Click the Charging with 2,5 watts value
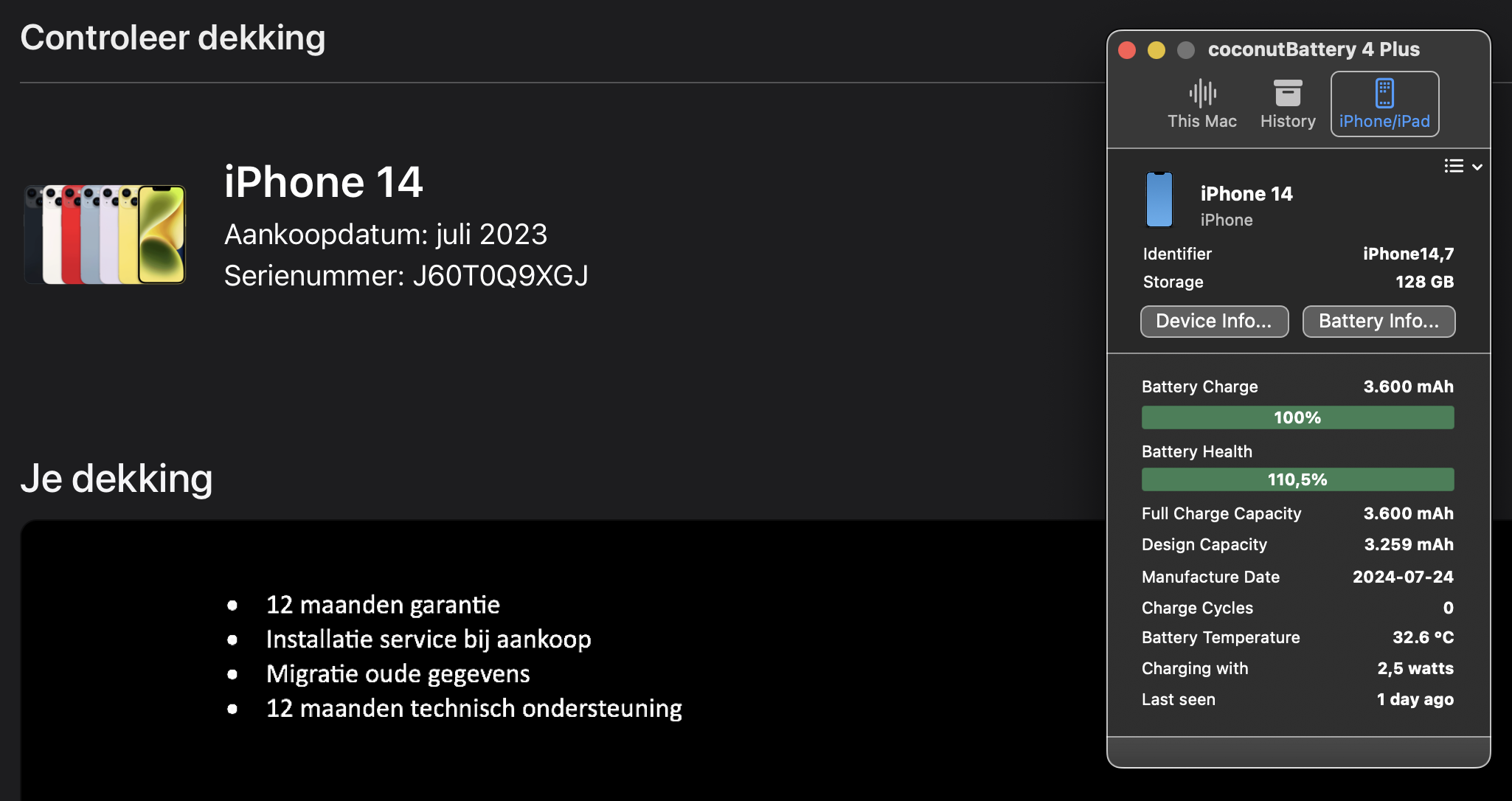 (x=1415, y=668)
